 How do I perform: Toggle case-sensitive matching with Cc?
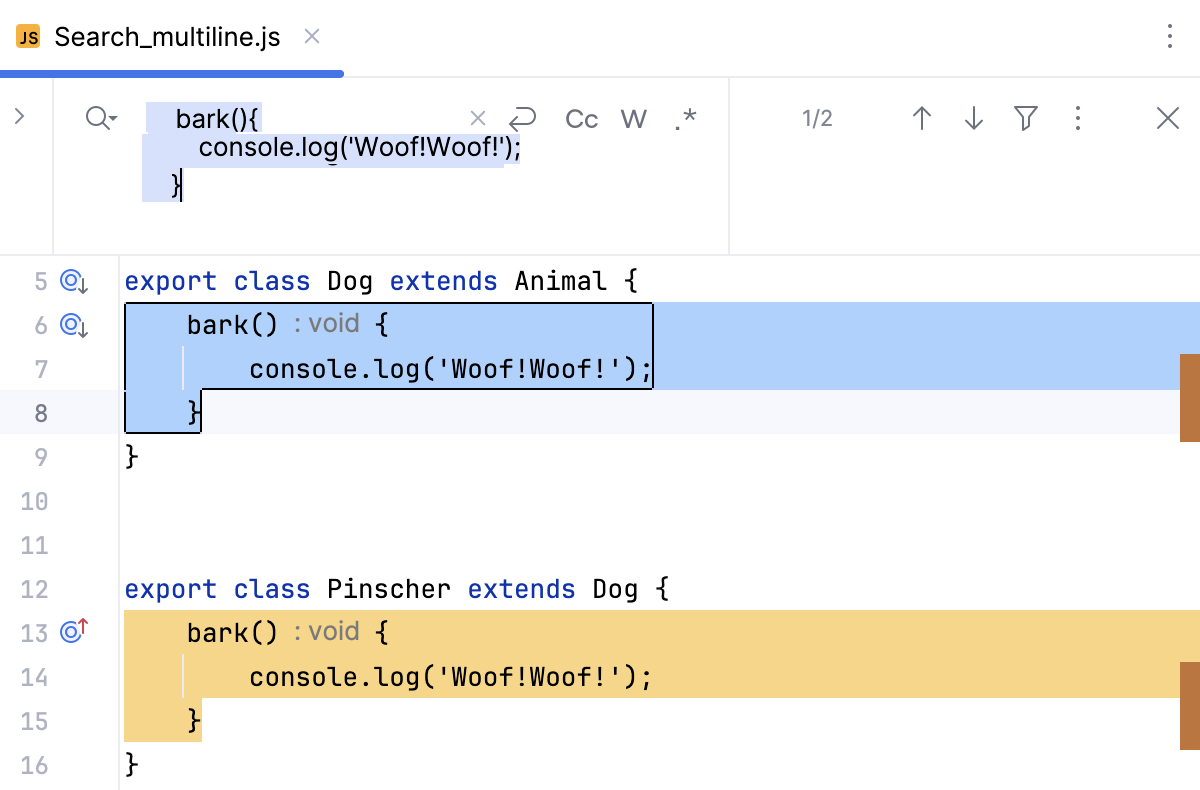(581, 118)
